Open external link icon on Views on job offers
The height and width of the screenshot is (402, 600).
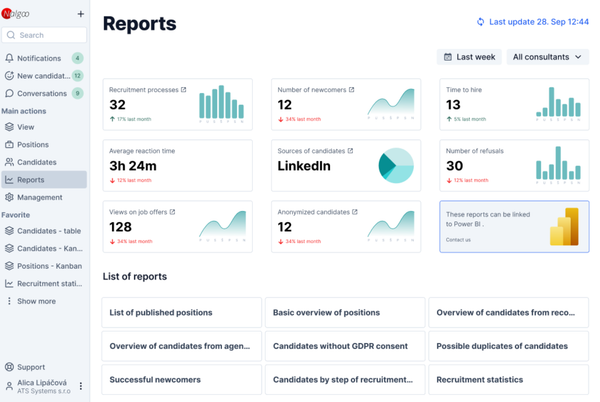(x=172, y=212)
